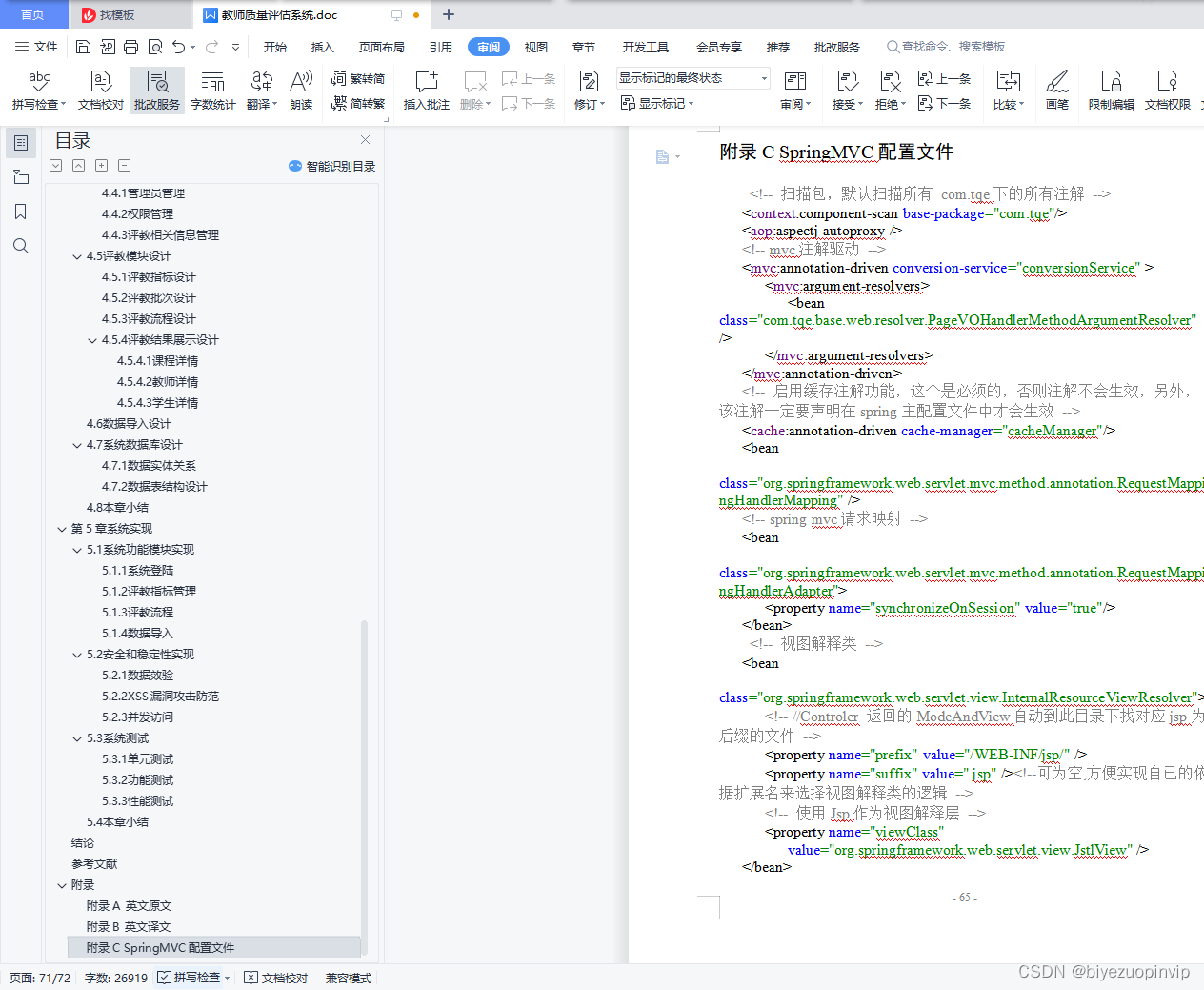Image resolution: width=1204 pixels, height=990 pixels.
Task: Run 文档校对 document proofreading
Action: [x=100, y=91]
